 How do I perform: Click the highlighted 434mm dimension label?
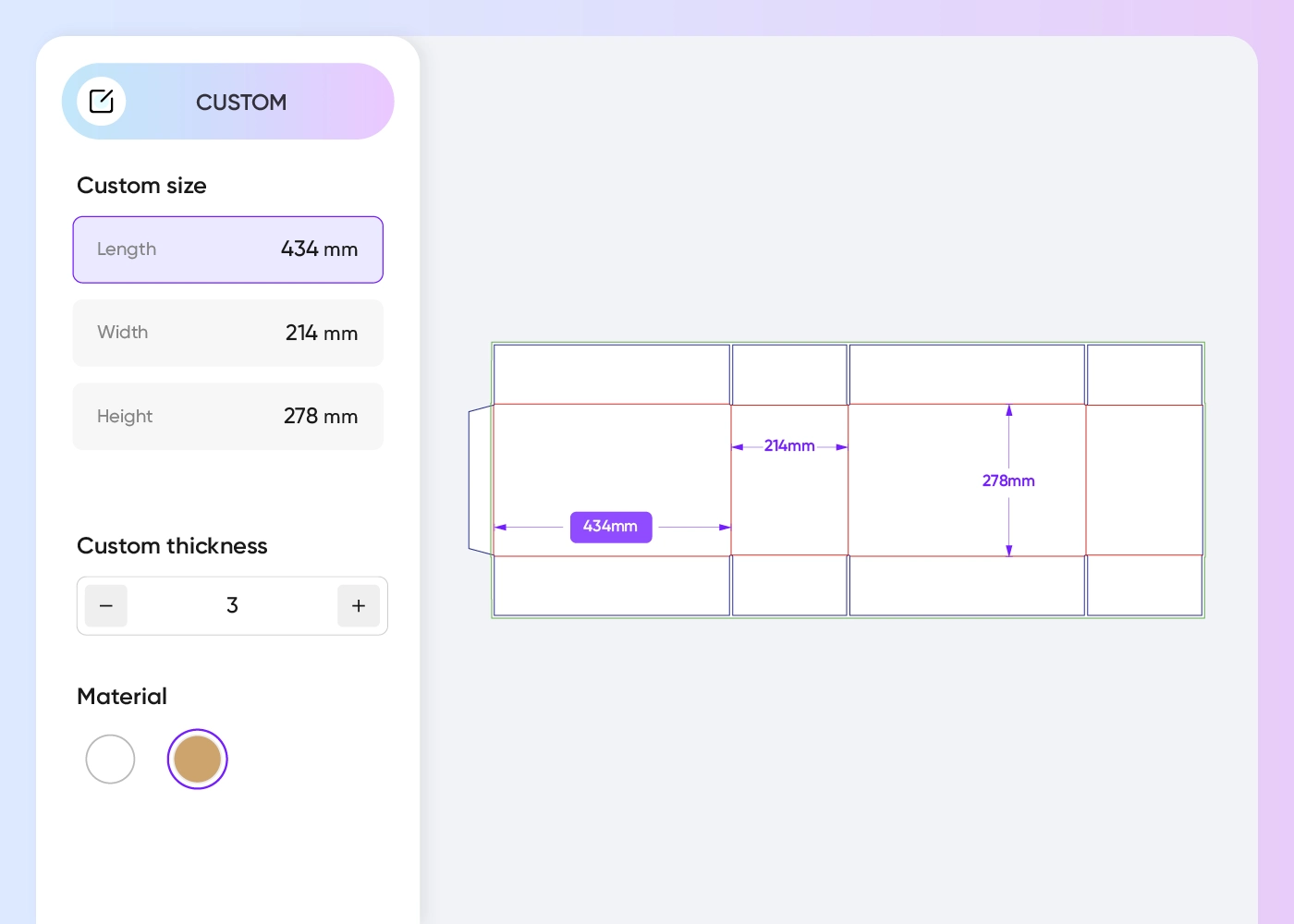pos(611,527)
